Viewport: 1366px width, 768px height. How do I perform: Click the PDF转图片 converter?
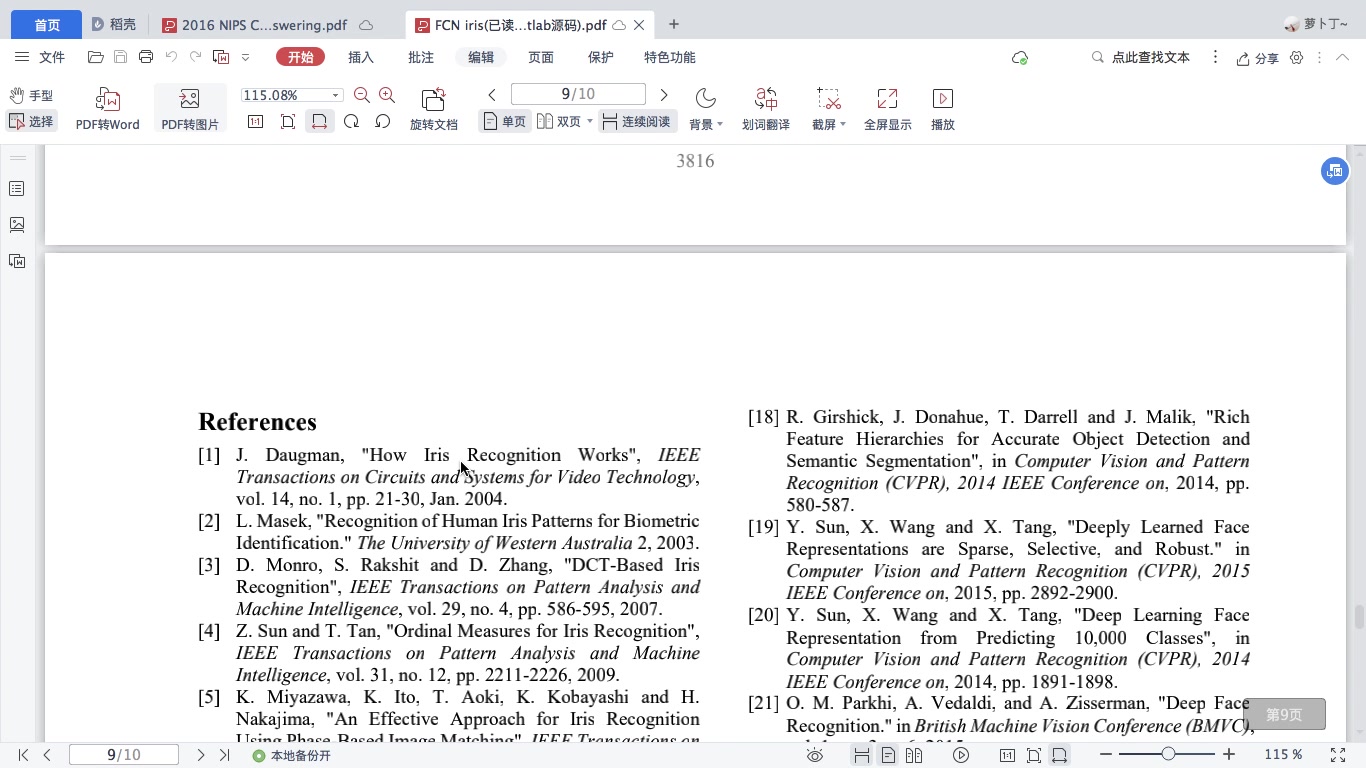(190, 109)
